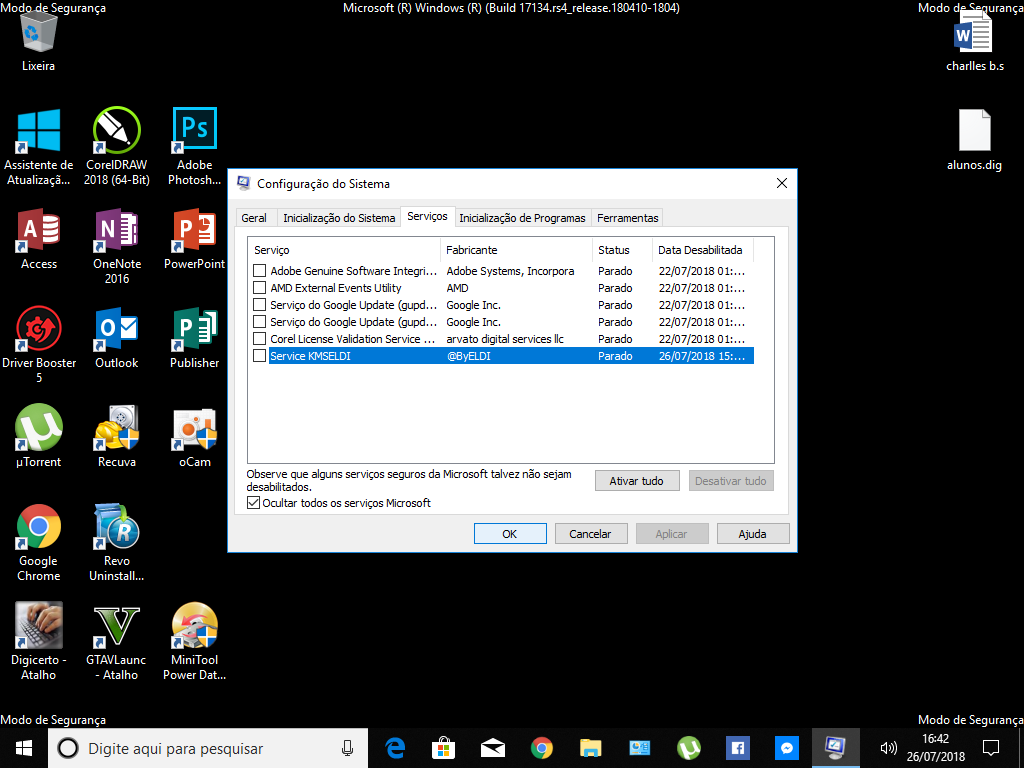
Task: Launch Driver Booster 5 shortcut
Action: click(39, 345)
